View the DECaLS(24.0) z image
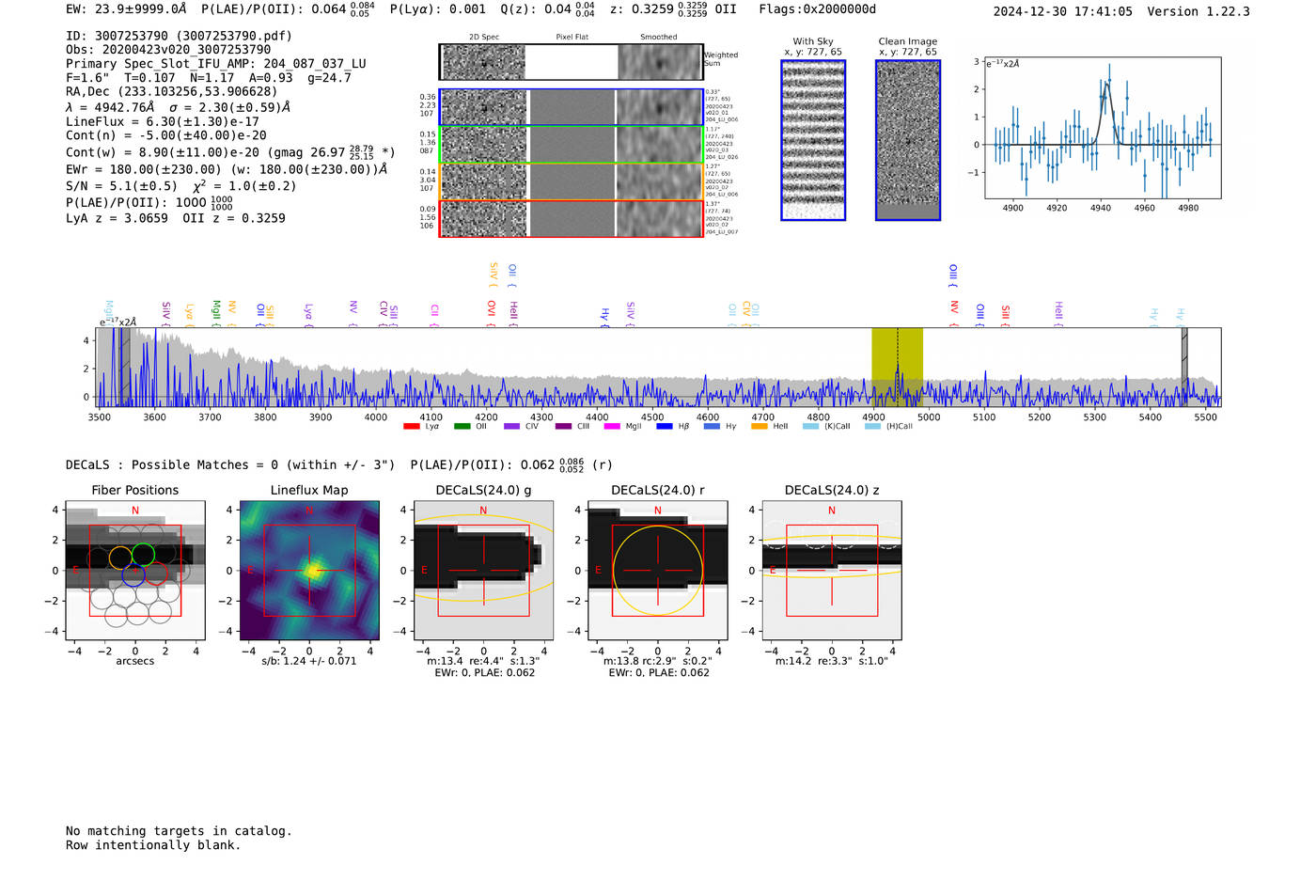 [832, 571]
